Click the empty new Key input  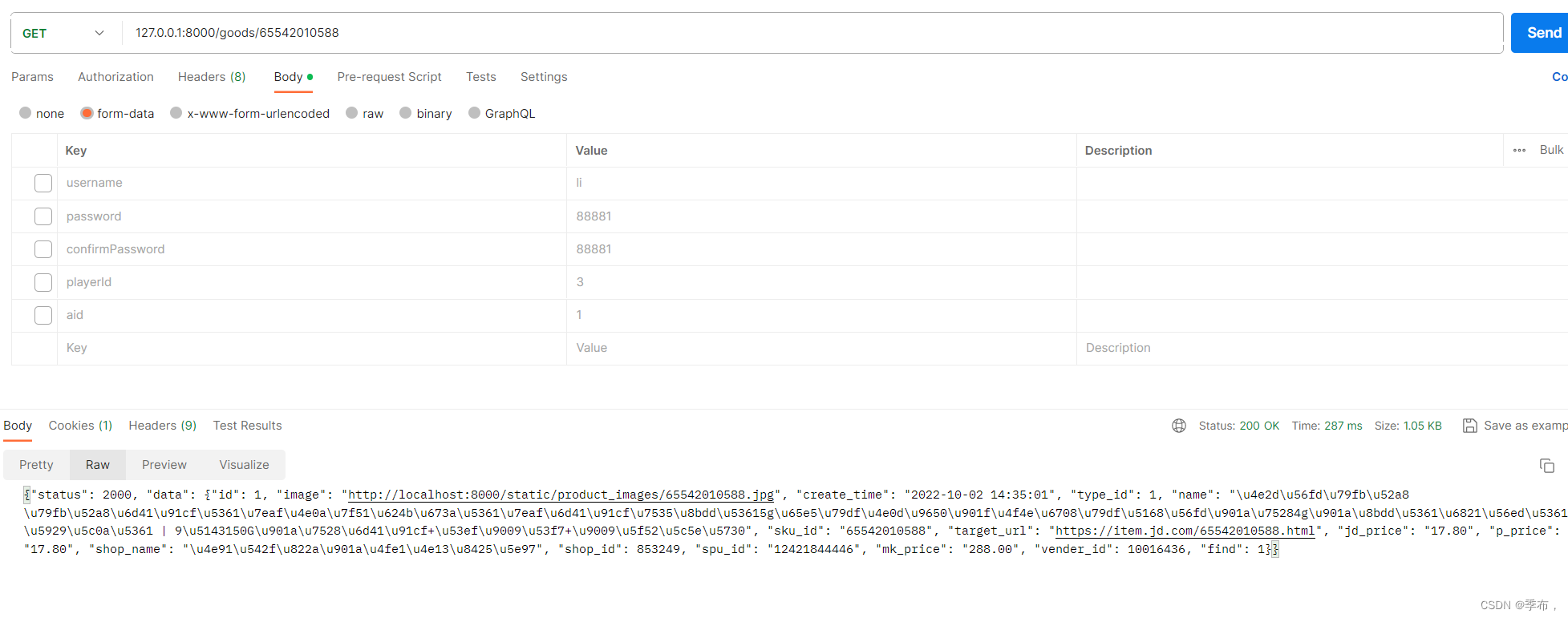pos(311,348)
